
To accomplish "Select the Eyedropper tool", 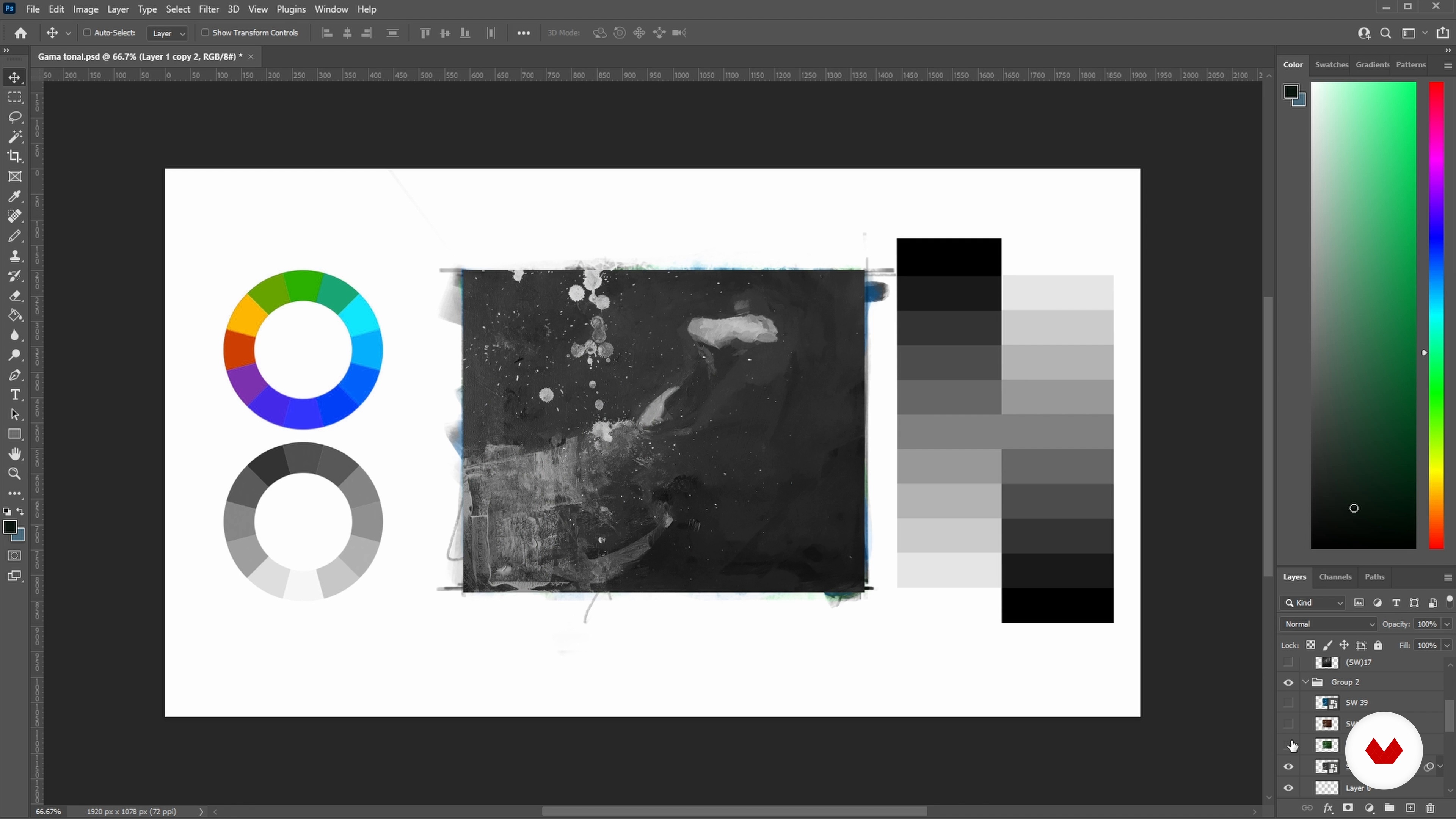I will coord(15,196).
